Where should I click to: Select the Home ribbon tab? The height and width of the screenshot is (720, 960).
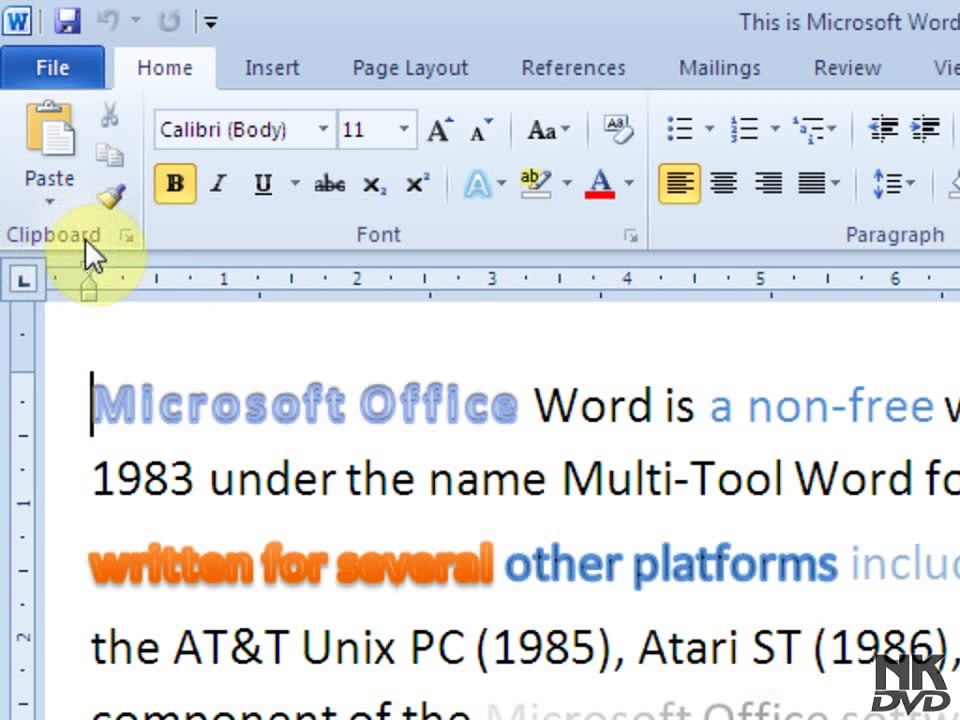tap(165, 67)
